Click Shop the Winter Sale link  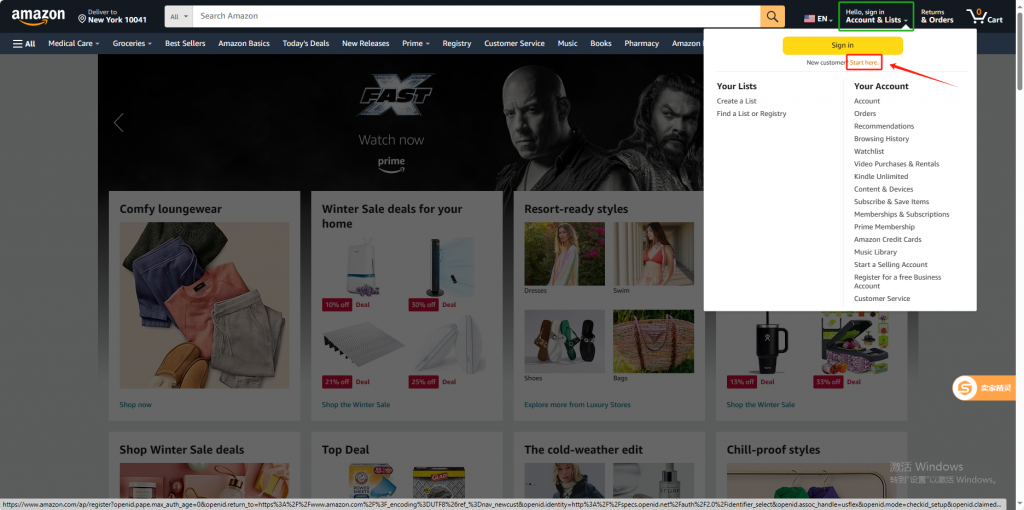(356, 405)
